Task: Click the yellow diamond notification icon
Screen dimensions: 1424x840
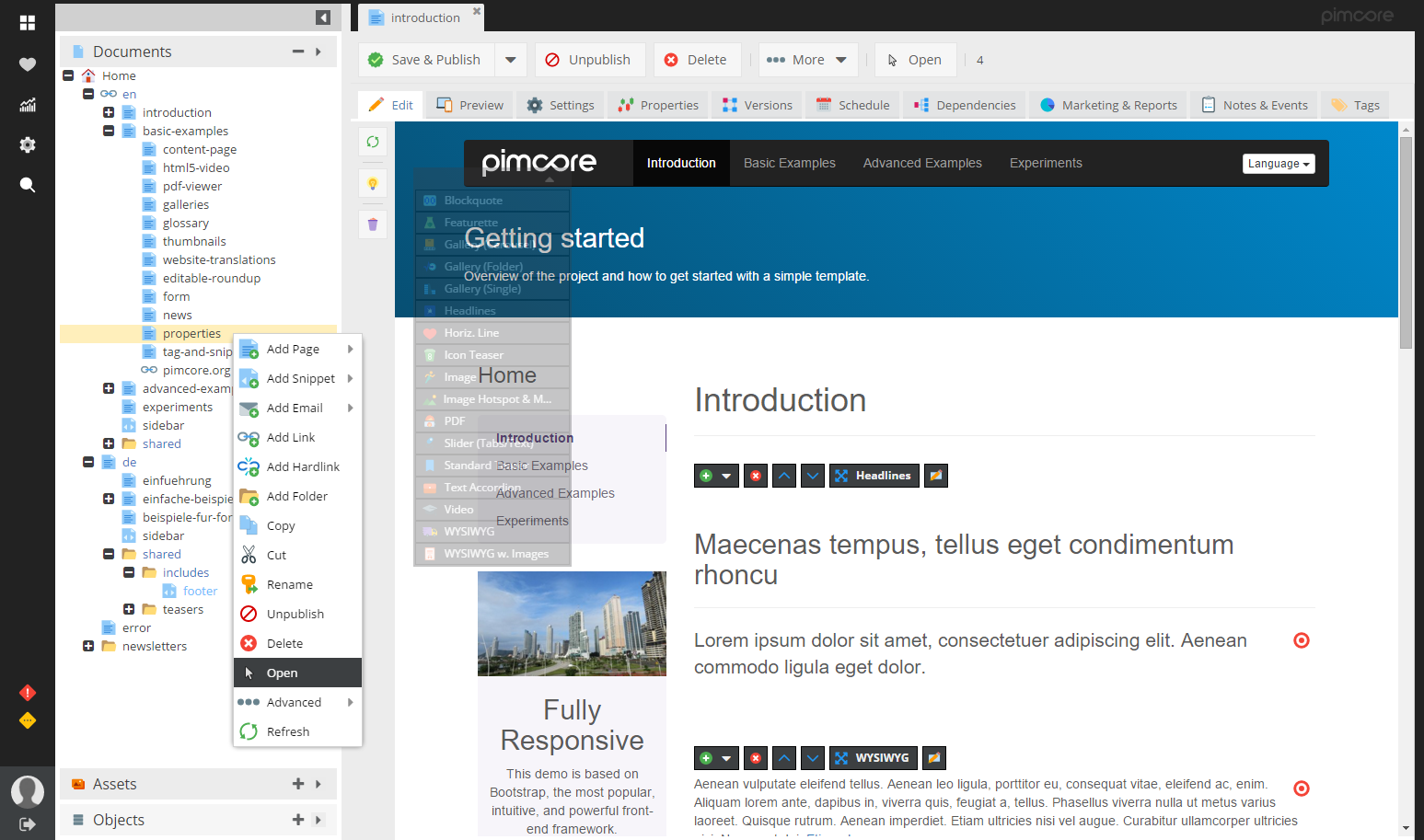Action: 28,720
